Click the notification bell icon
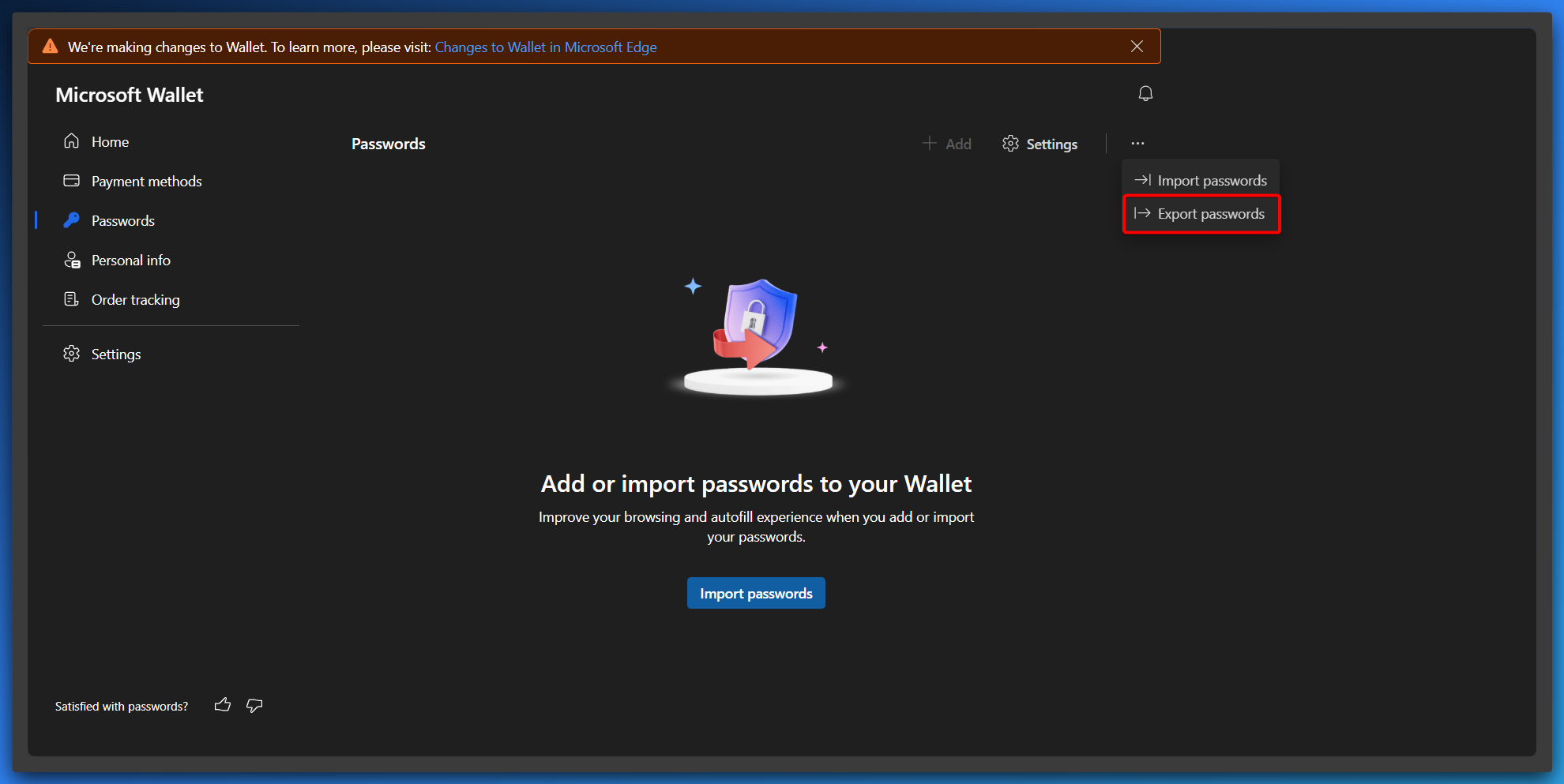This screenshot has width=1564, height=784. (1145, 94)
